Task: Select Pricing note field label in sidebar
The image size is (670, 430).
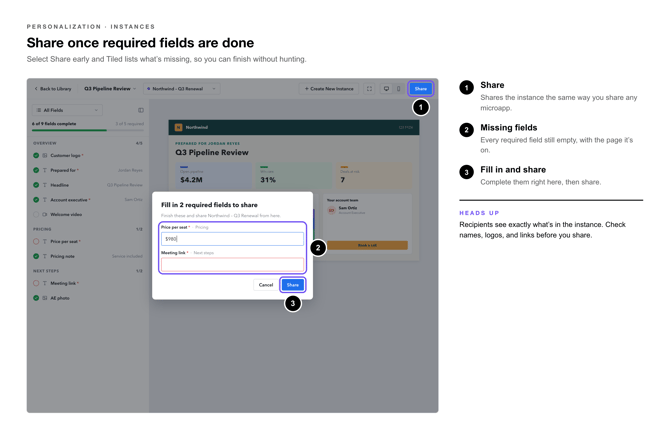Action: click(x=62, y=256)
